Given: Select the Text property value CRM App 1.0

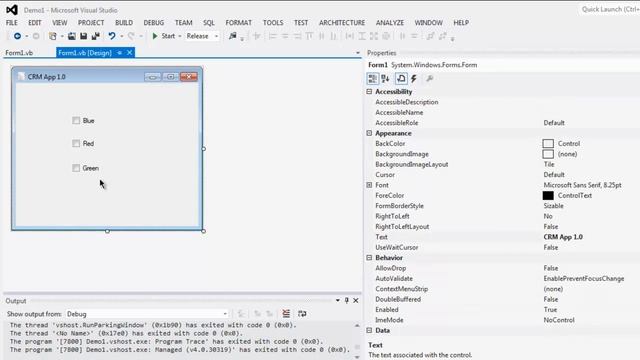Looking at the screenshot, I should [563, 237].
